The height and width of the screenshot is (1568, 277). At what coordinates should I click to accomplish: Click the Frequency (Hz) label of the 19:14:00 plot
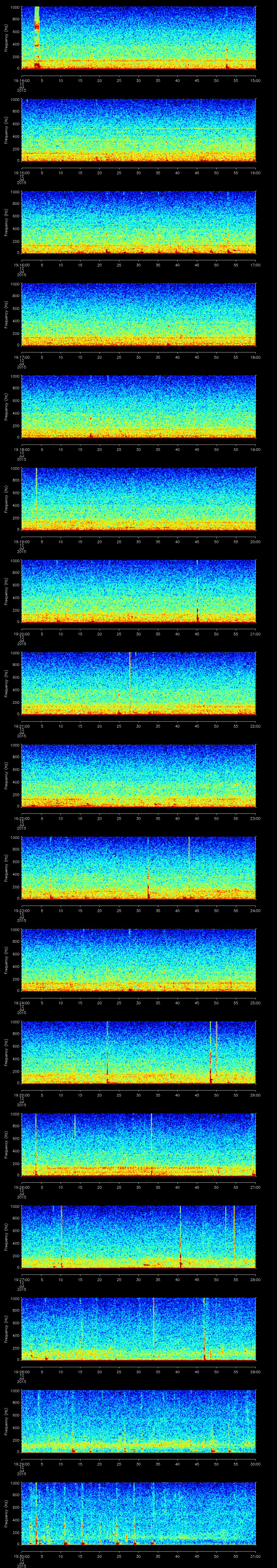point(6,38)
